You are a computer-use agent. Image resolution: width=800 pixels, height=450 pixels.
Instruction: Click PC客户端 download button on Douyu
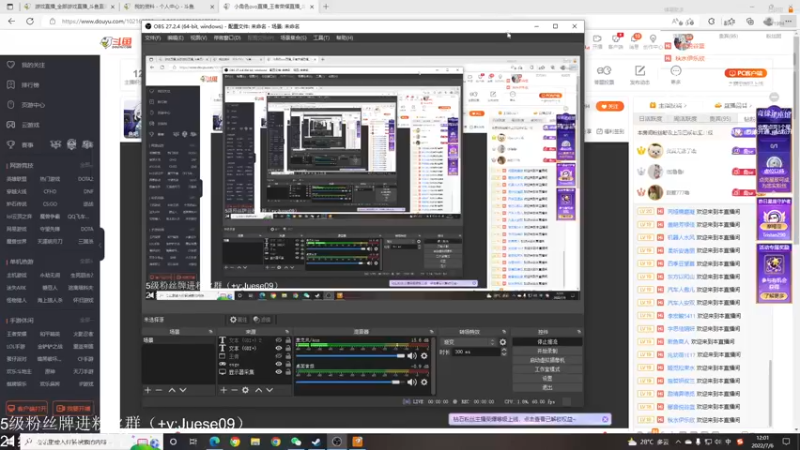[745, 73]
